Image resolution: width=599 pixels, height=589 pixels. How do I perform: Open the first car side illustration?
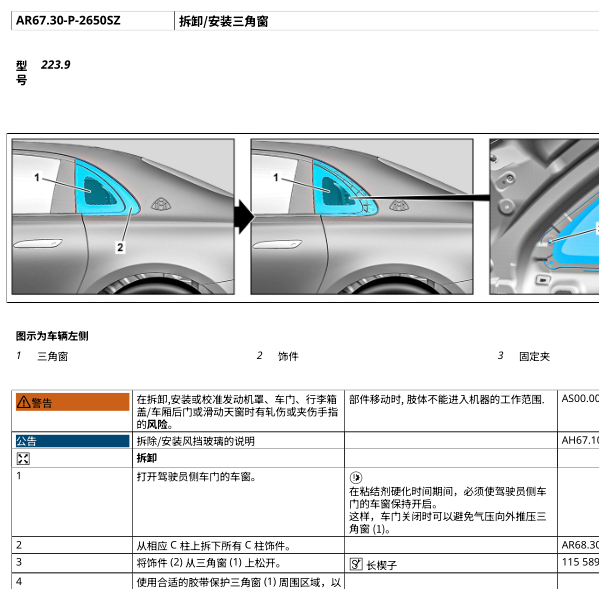click(123, 217)
